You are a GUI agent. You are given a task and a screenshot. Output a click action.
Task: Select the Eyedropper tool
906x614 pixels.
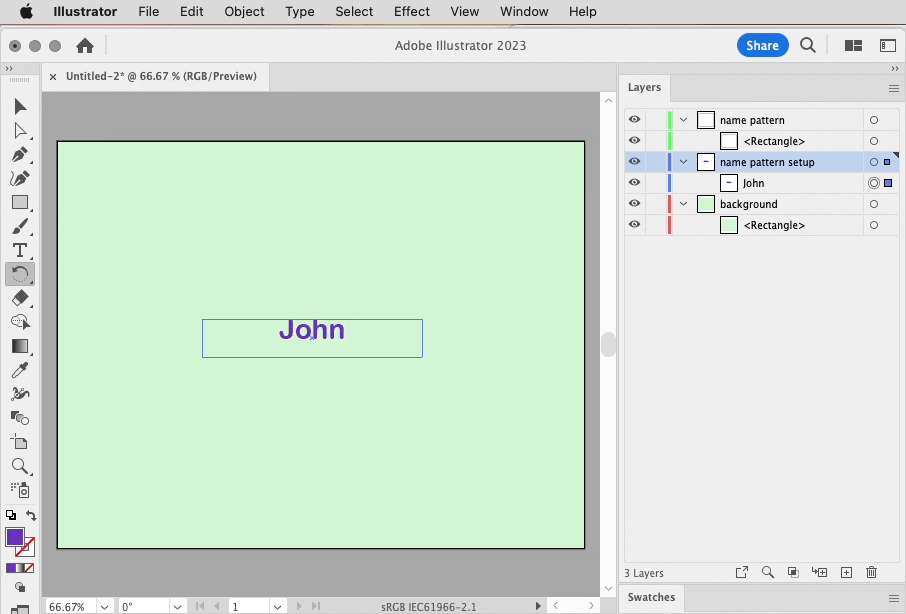pyautogui.click(x=20, y=370)
